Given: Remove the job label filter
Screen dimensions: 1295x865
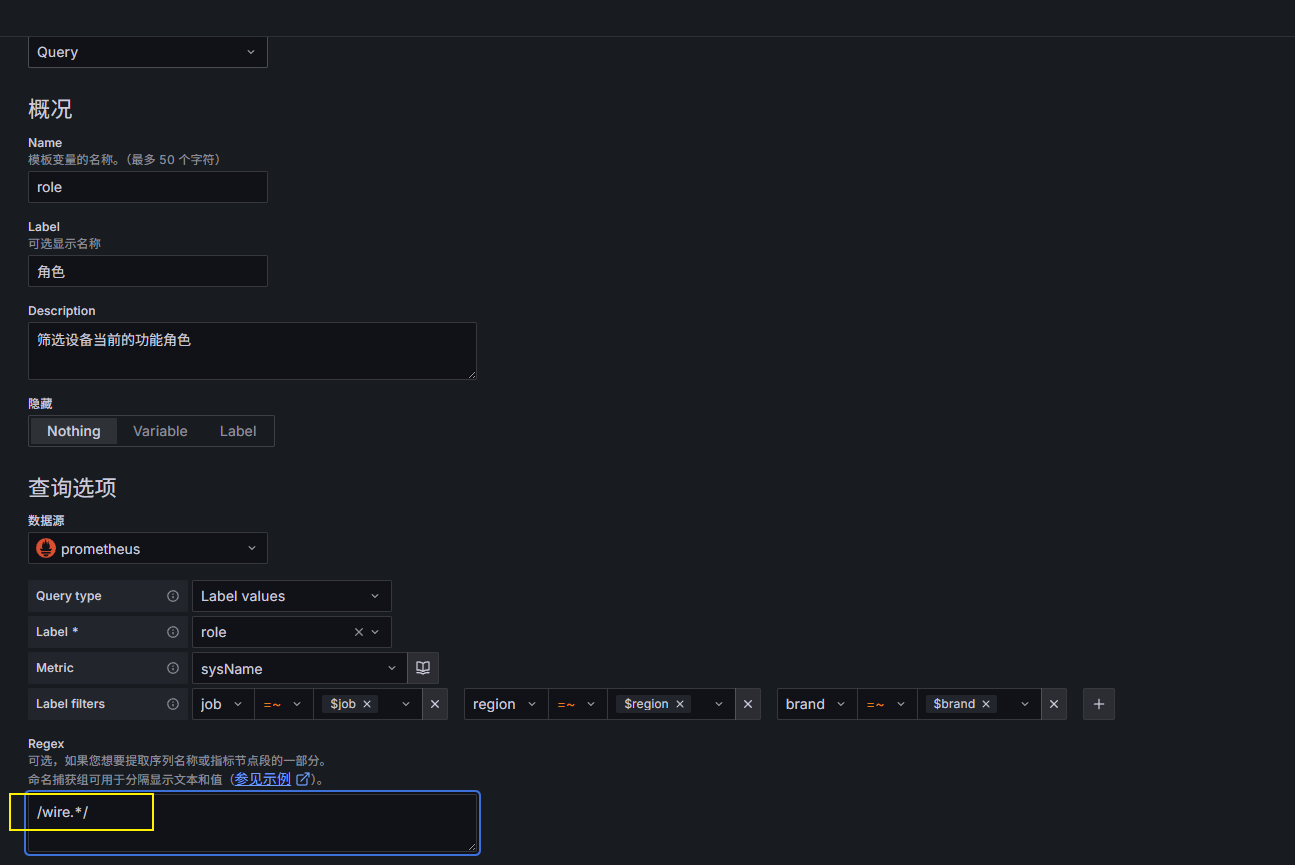Looking at the screenshot, I should click(435, 704).
